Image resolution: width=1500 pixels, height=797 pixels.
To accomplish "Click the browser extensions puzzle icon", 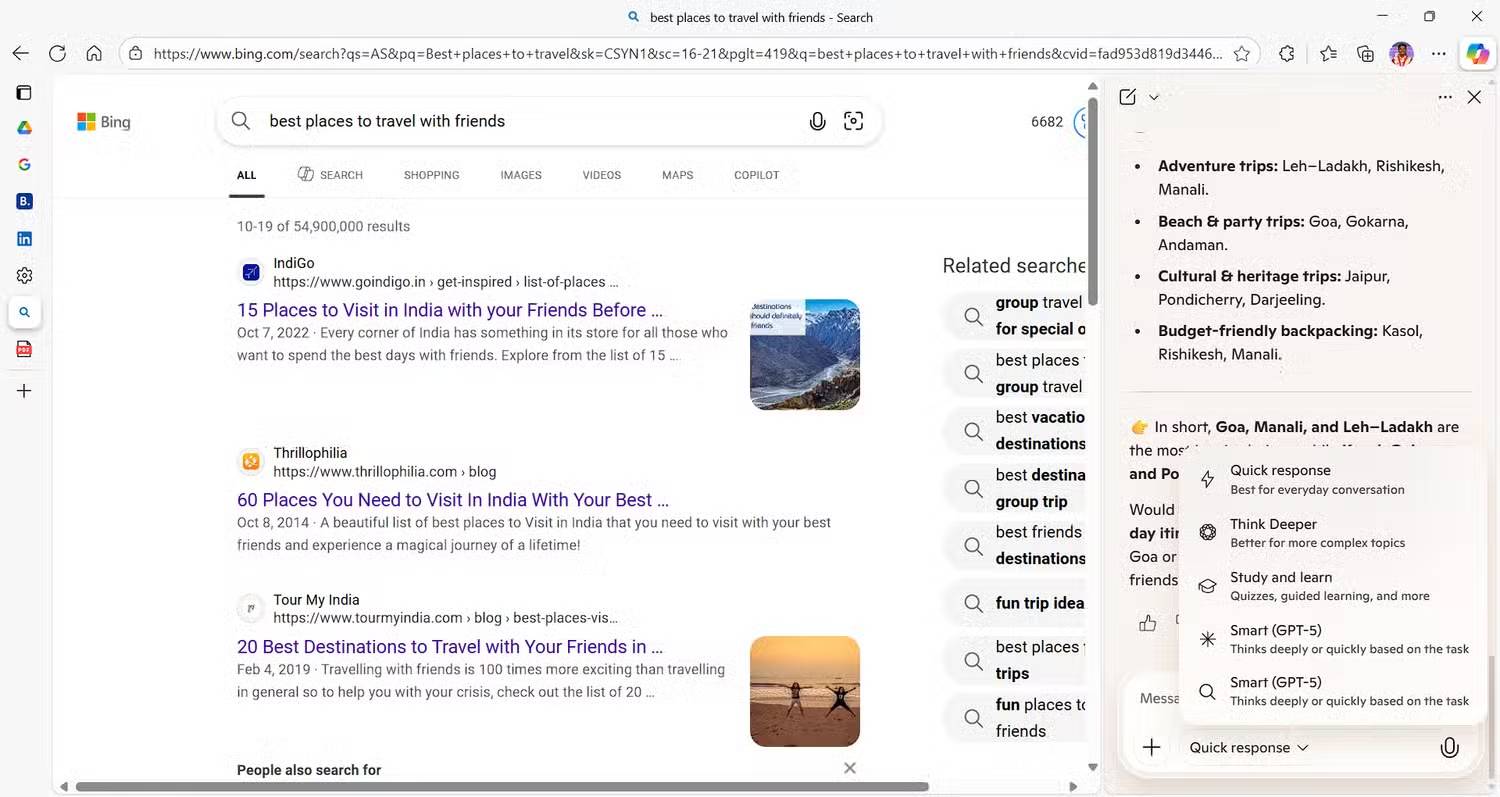I will coord(1287,54).
